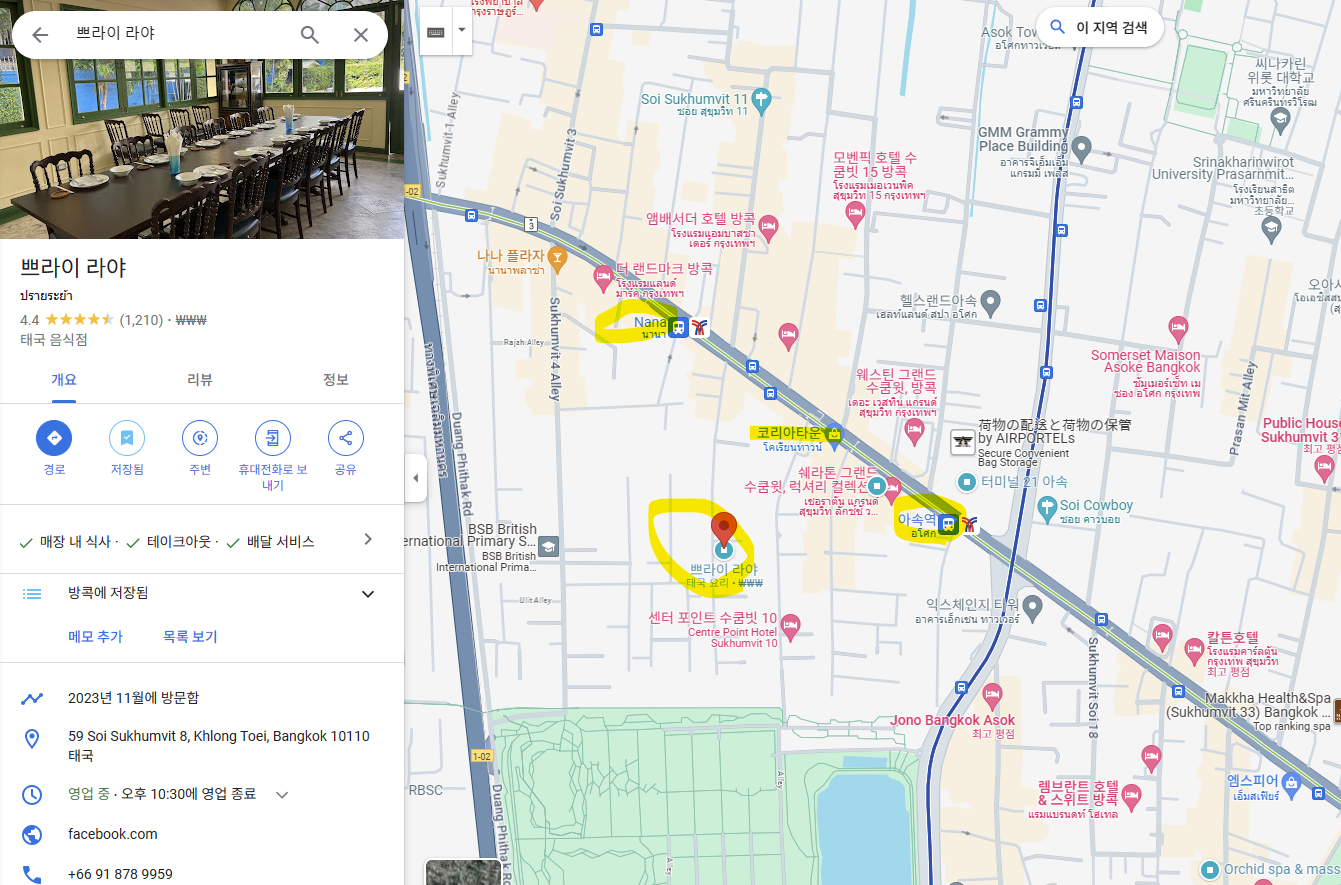Open the facebook.com website link
The width and height of the screenshot is (1341, 885).
[113, 834]
